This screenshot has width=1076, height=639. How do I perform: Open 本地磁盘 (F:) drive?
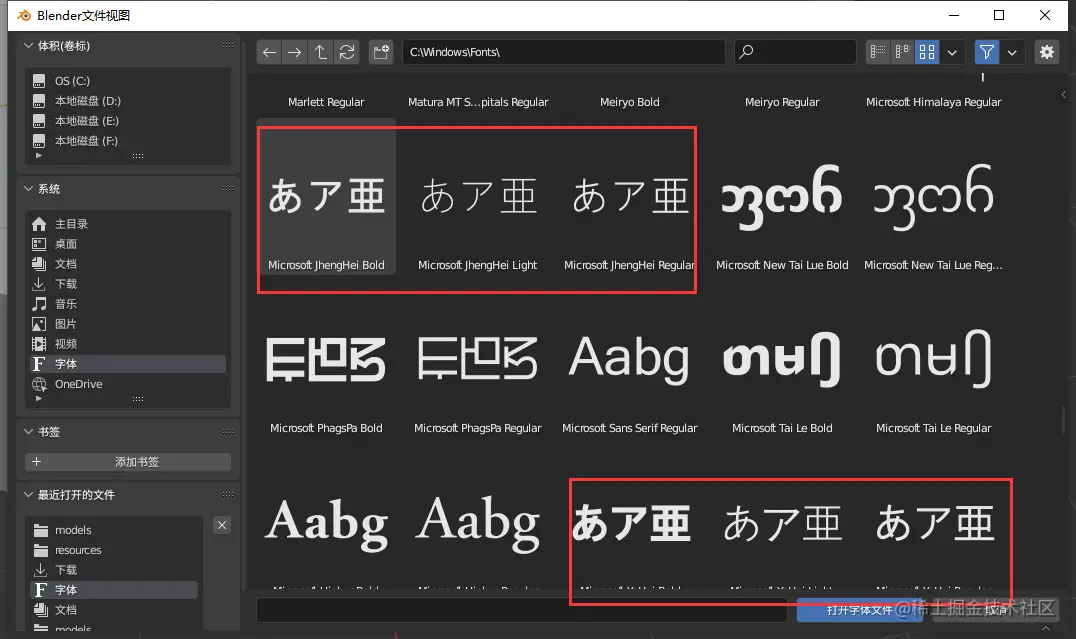pyautogui.click(x=128, y=141)
